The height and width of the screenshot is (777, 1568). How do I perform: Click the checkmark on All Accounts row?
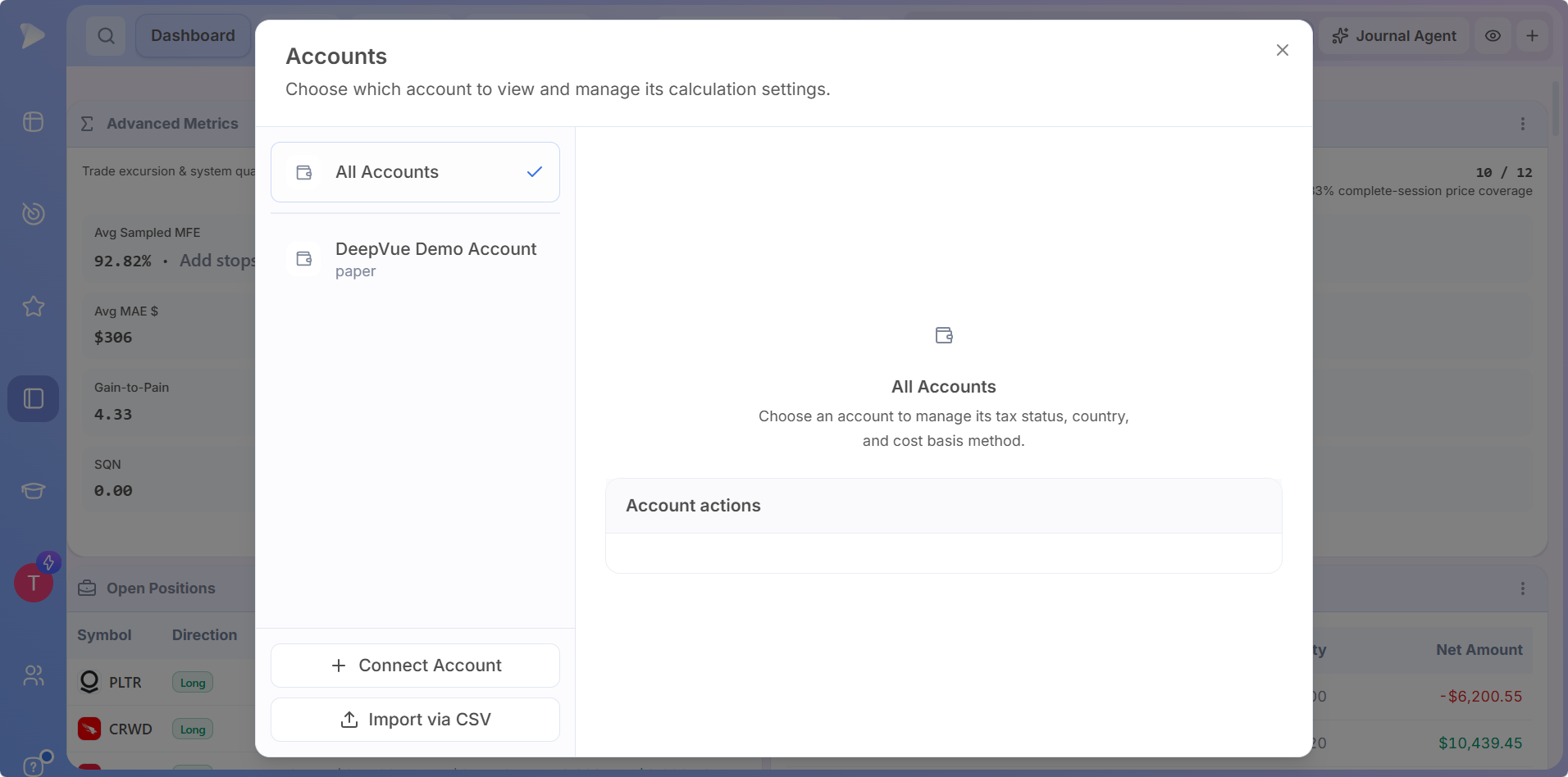[535, 172]
